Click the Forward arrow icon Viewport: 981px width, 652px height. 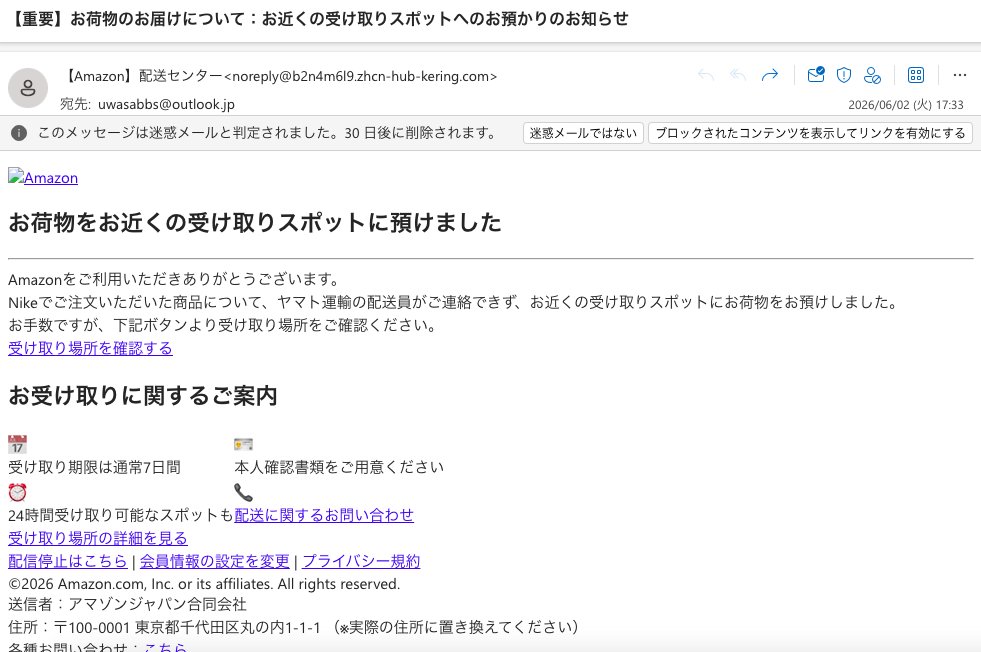[x=770, y=75]
